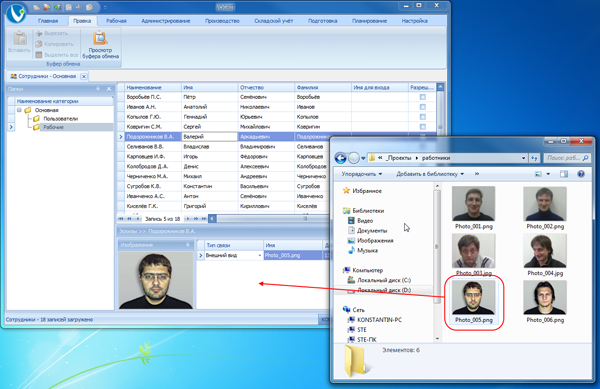Open view options dropdown arrow in Explorer
600x389 pixels.
pos(548,174)
